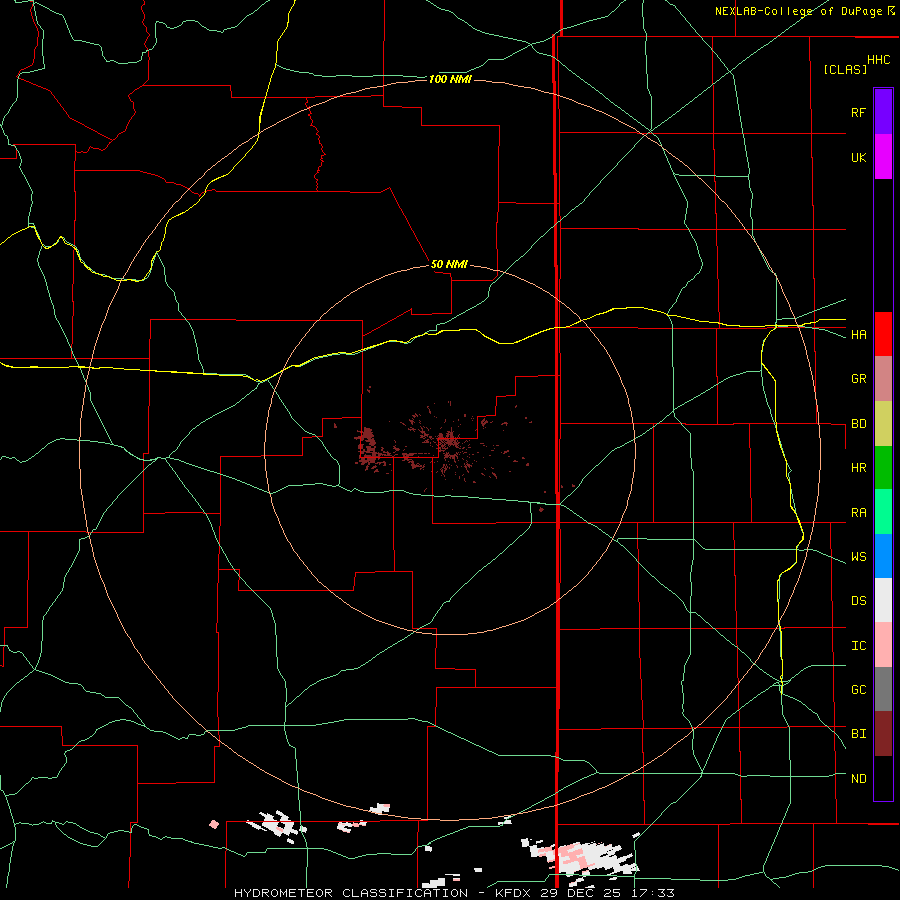Click the 17:33 timestamp

point(651,893)
